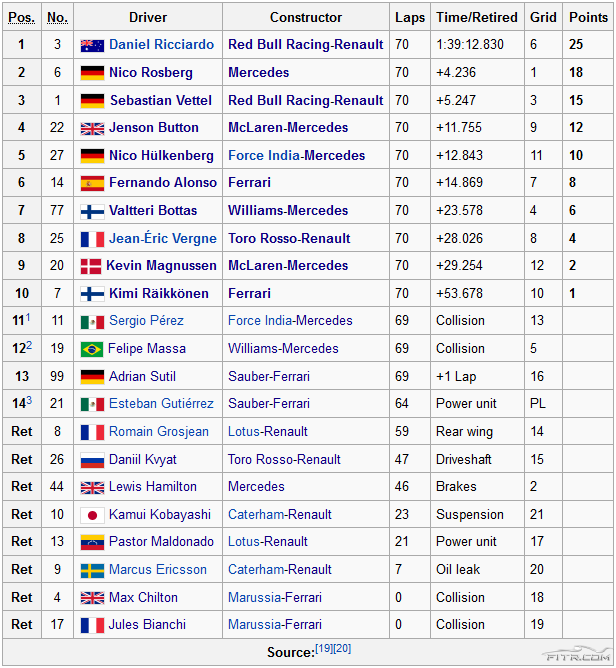Open source reference [19]
Viewport: 616px width, 668px height.
tap(325, 648)
